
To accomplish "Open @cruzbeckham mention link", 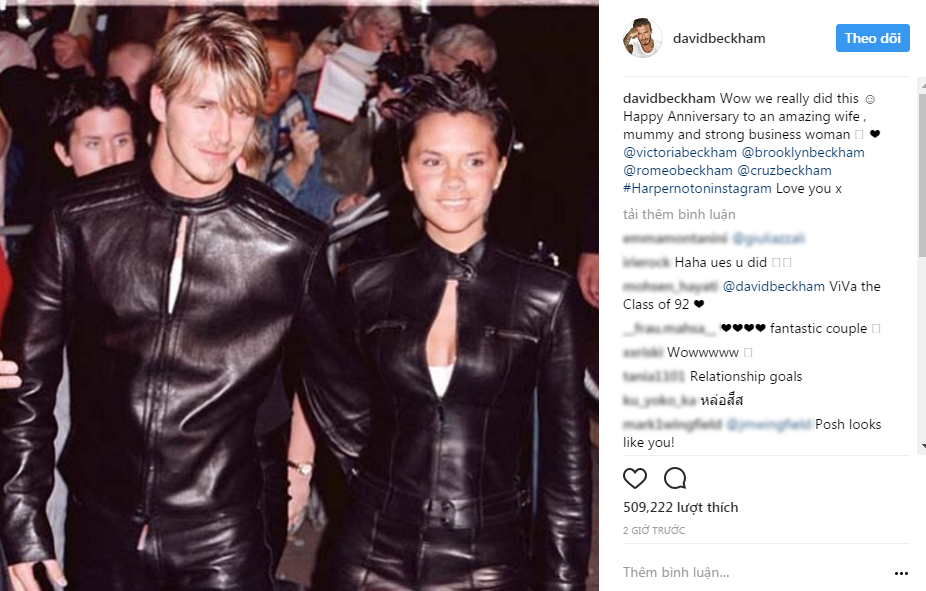I will (784, 171).
